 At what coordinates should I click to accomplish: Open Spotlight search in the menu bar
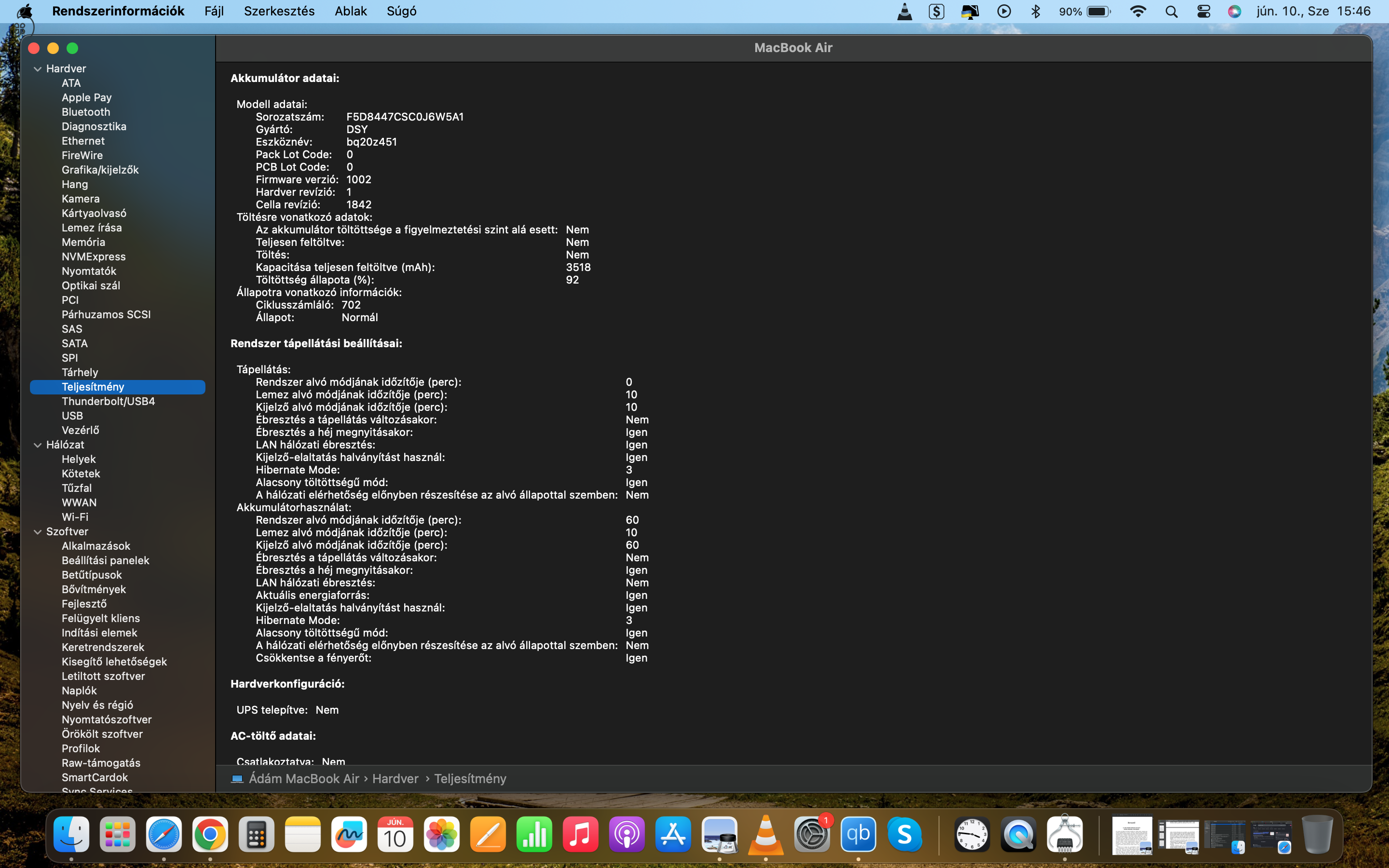[x=1171, y=12]
